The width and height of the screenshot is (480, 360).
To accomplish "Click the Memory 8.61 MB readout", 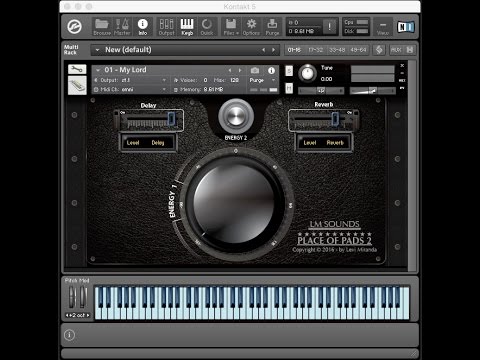I will pos(213,90).
